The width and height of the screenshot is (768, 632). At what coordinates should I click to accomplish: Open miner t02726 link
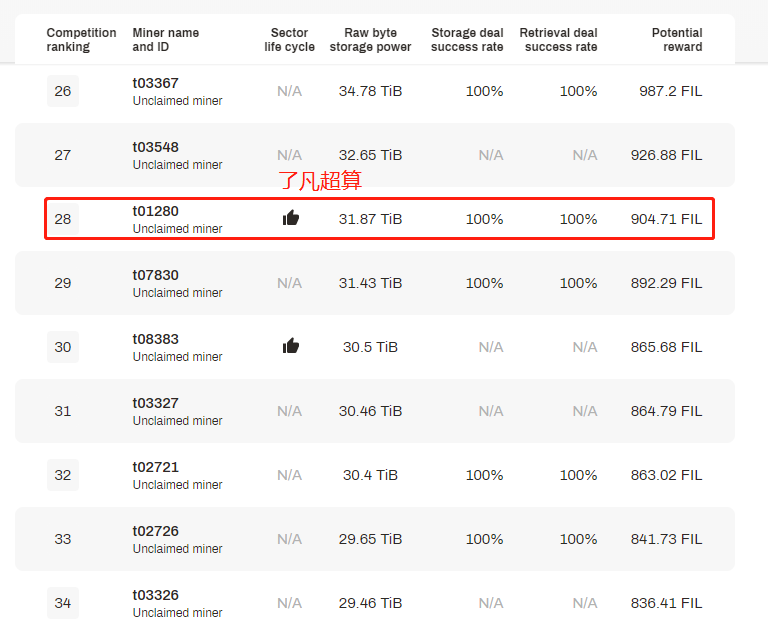coord(155,531)
